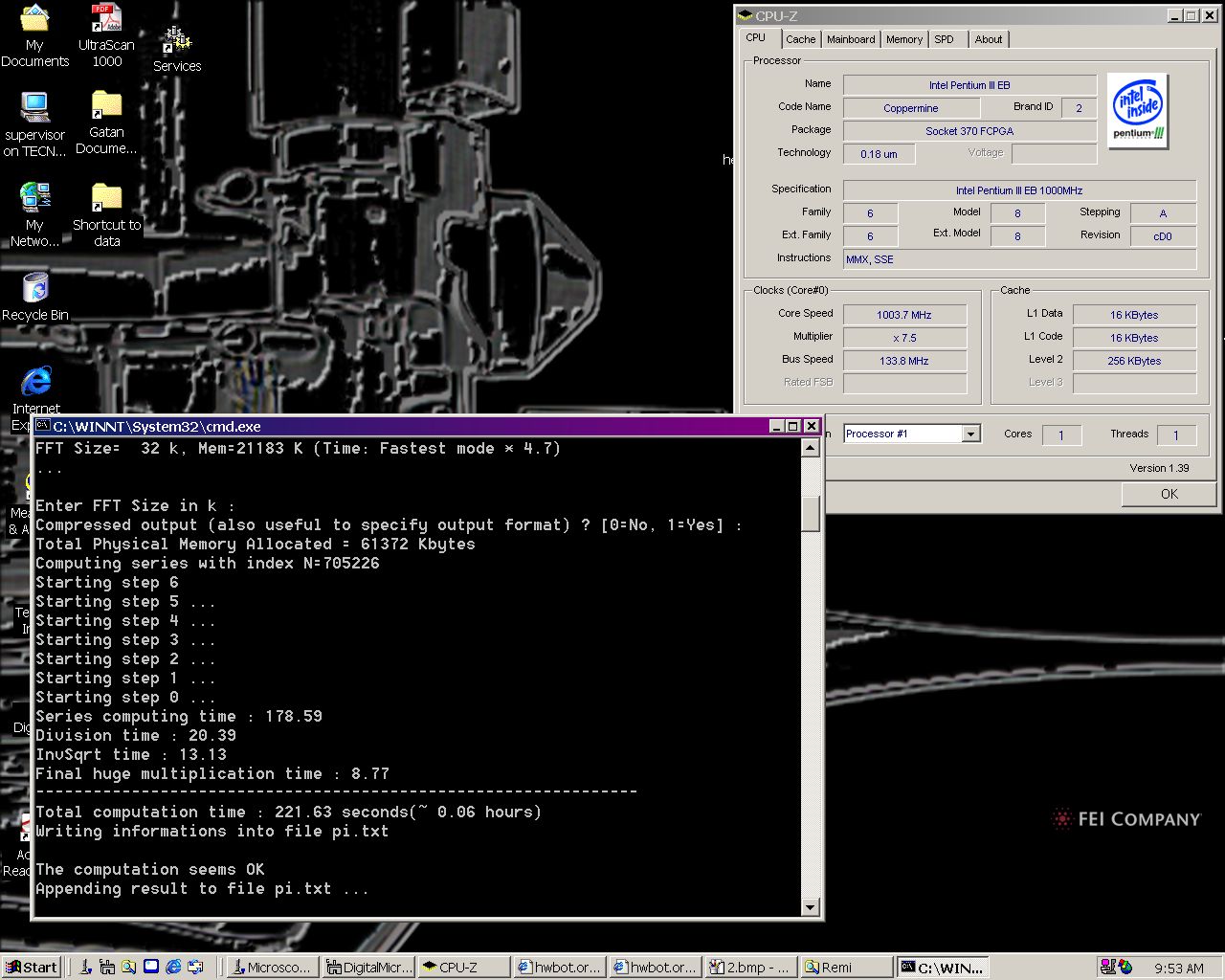The height and width of the screenshot is (980, 1225).
Task: Click Show Desktop quick launch icon
Action: pos(151,968)
